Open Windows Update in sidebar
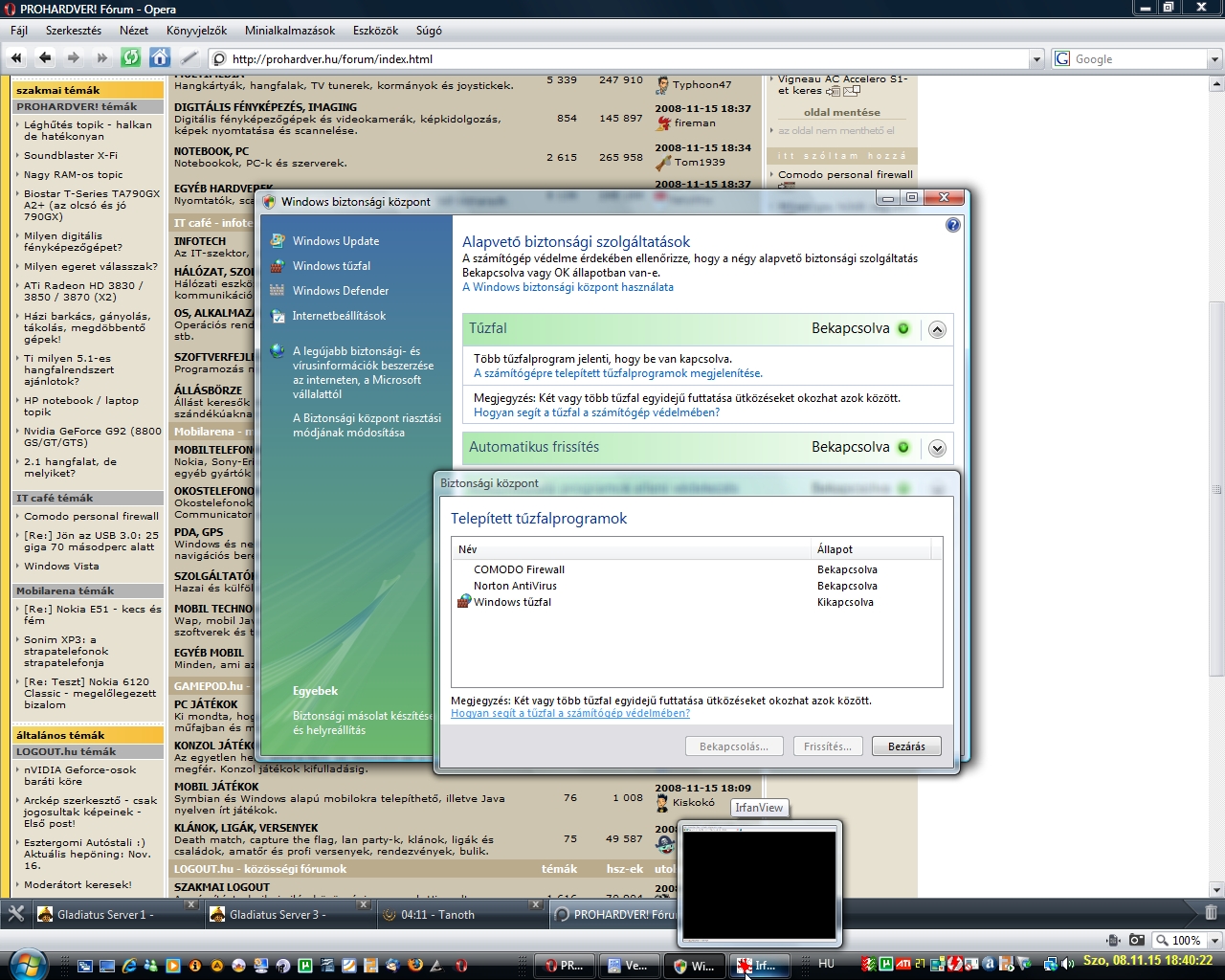Viewport: 1225px width, 980px height. [x=336, y=241]
